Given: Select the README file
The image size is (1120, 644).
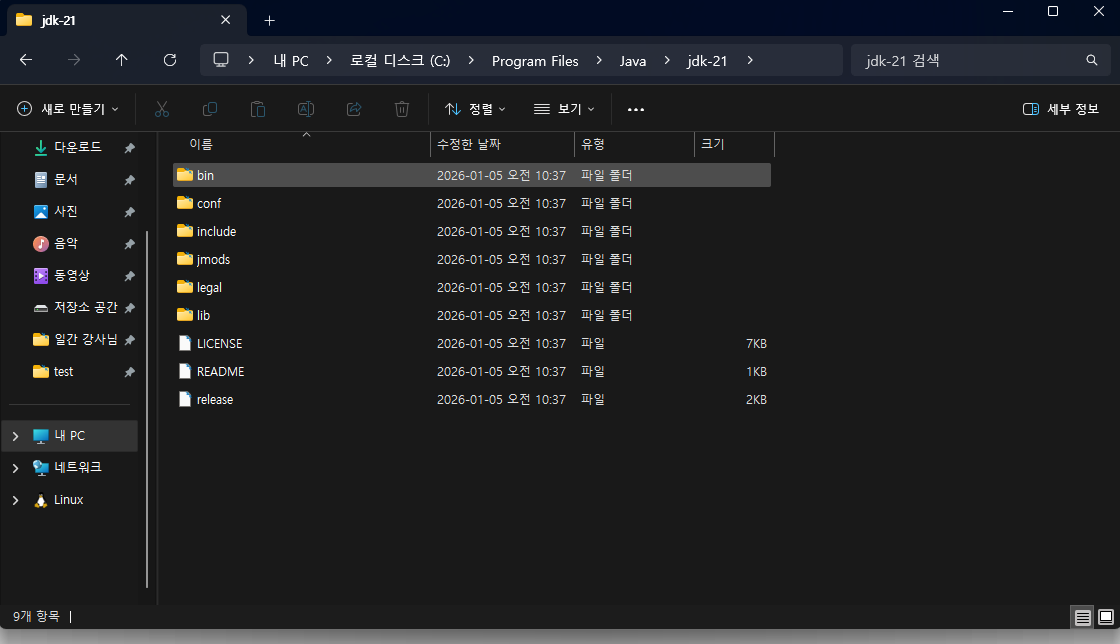Looking at the screenshot, I should pyautogui.click(x=471, y=371).
